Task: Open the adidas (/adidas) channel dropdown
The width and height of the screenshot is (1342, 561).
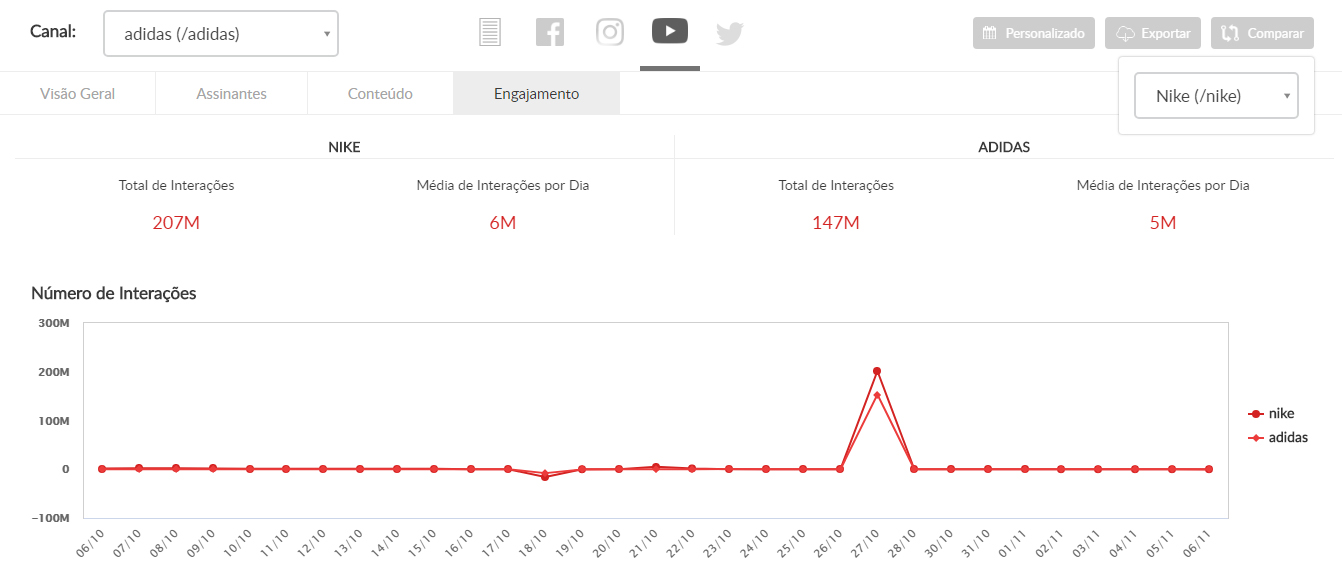Action: 221,34
